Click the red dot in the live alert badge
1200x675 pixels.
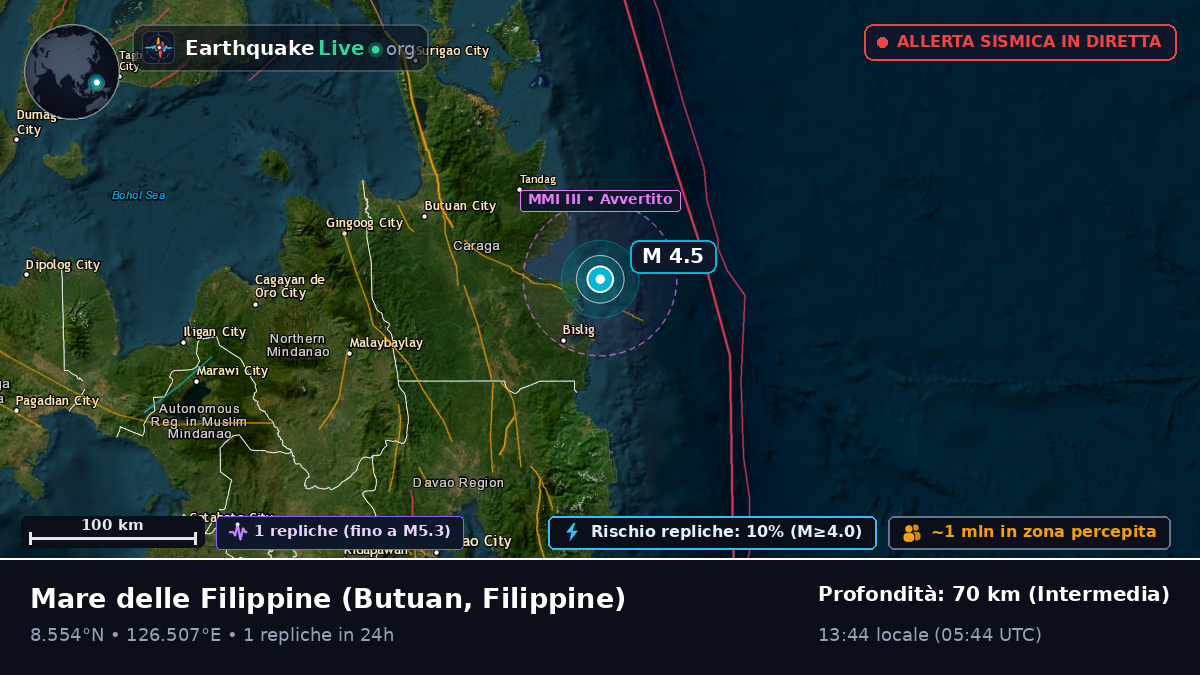(x=882, y=42)
